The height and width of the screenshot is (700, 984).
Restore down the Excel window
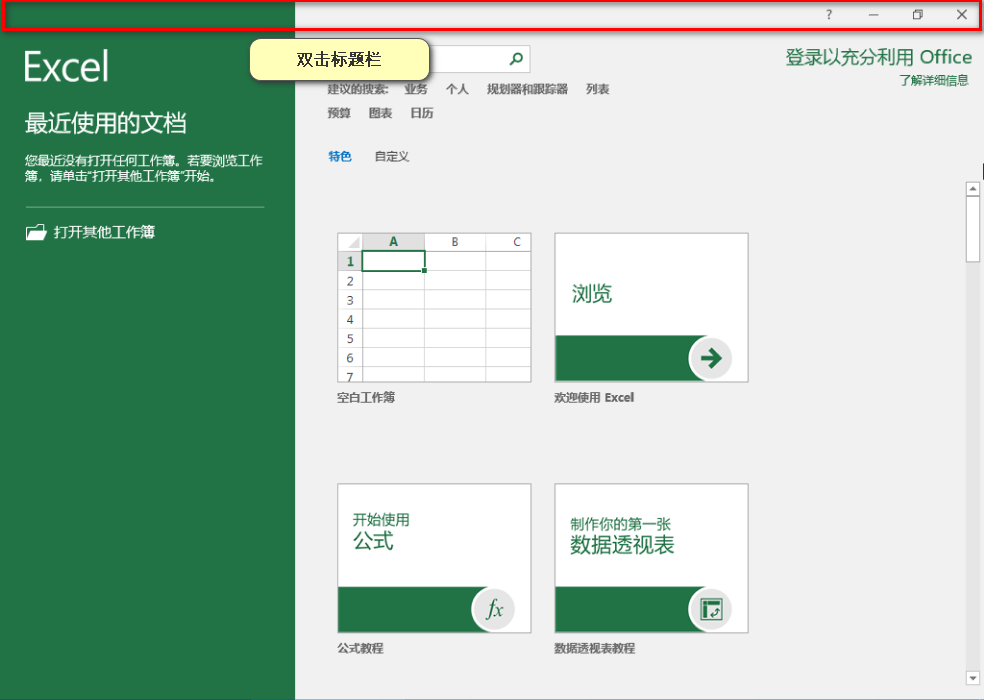click(x=917, y=14)
